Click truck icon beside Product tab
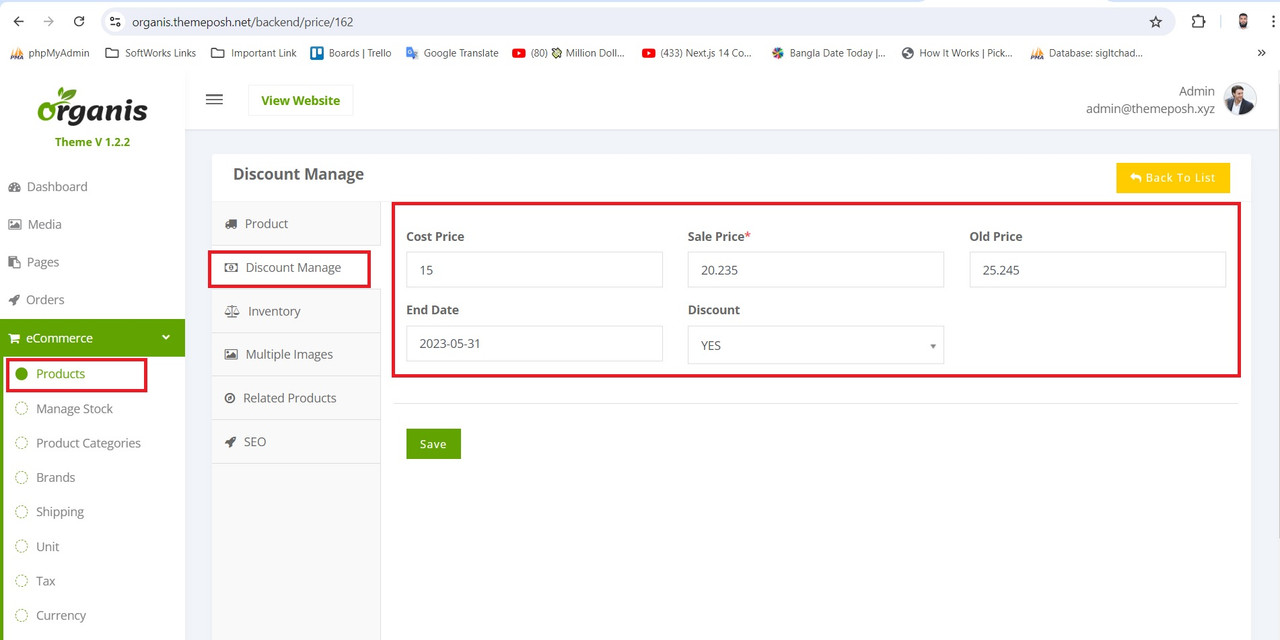 point(231,224)
